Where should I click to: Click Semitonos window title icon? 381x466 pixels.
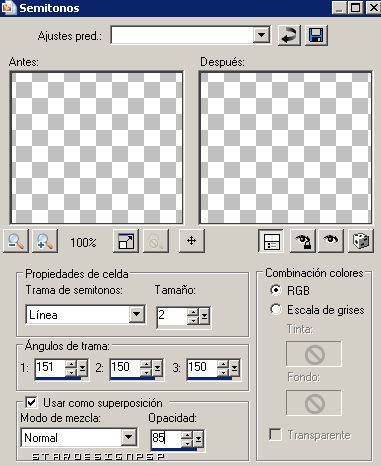[8, 7]
